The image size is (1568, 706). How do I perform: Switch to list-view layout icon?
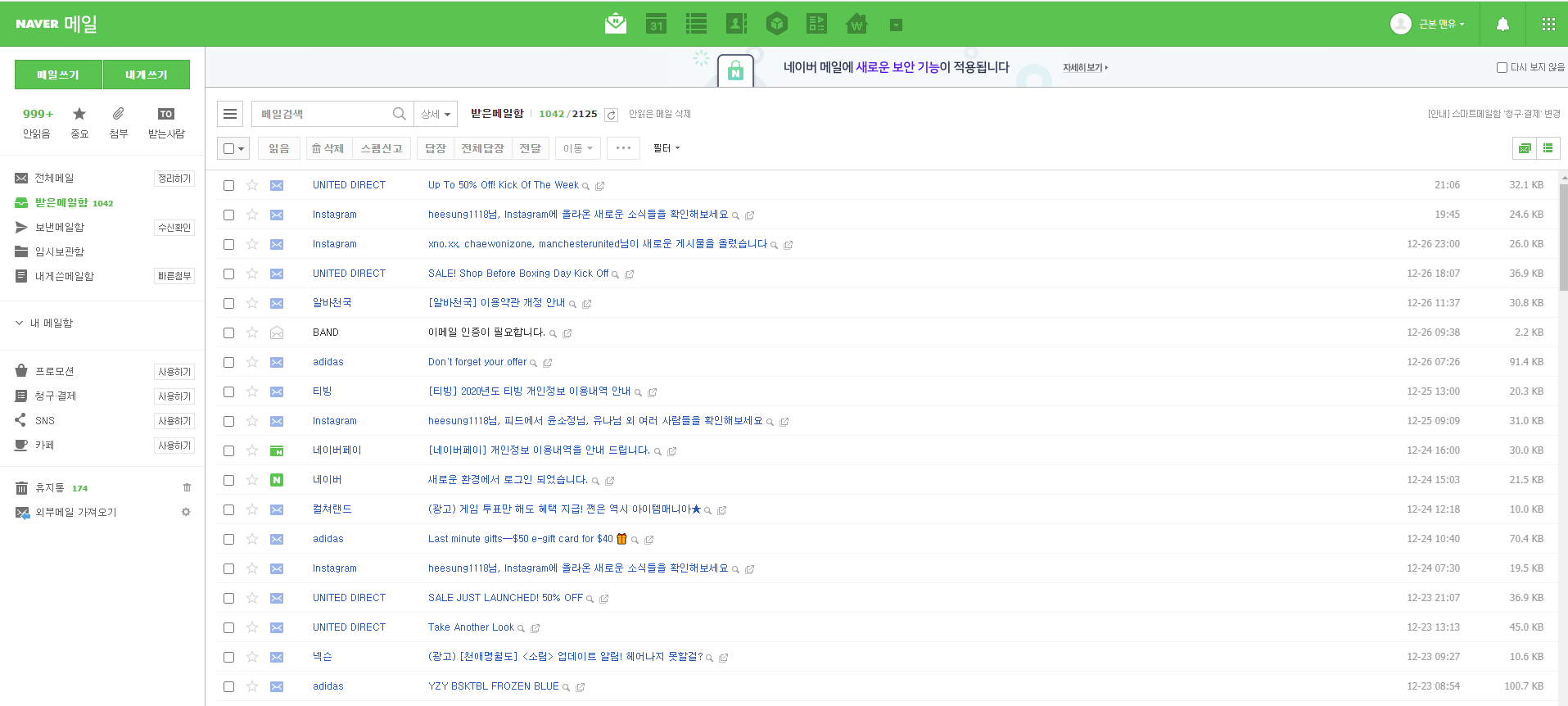[1548, 148]
